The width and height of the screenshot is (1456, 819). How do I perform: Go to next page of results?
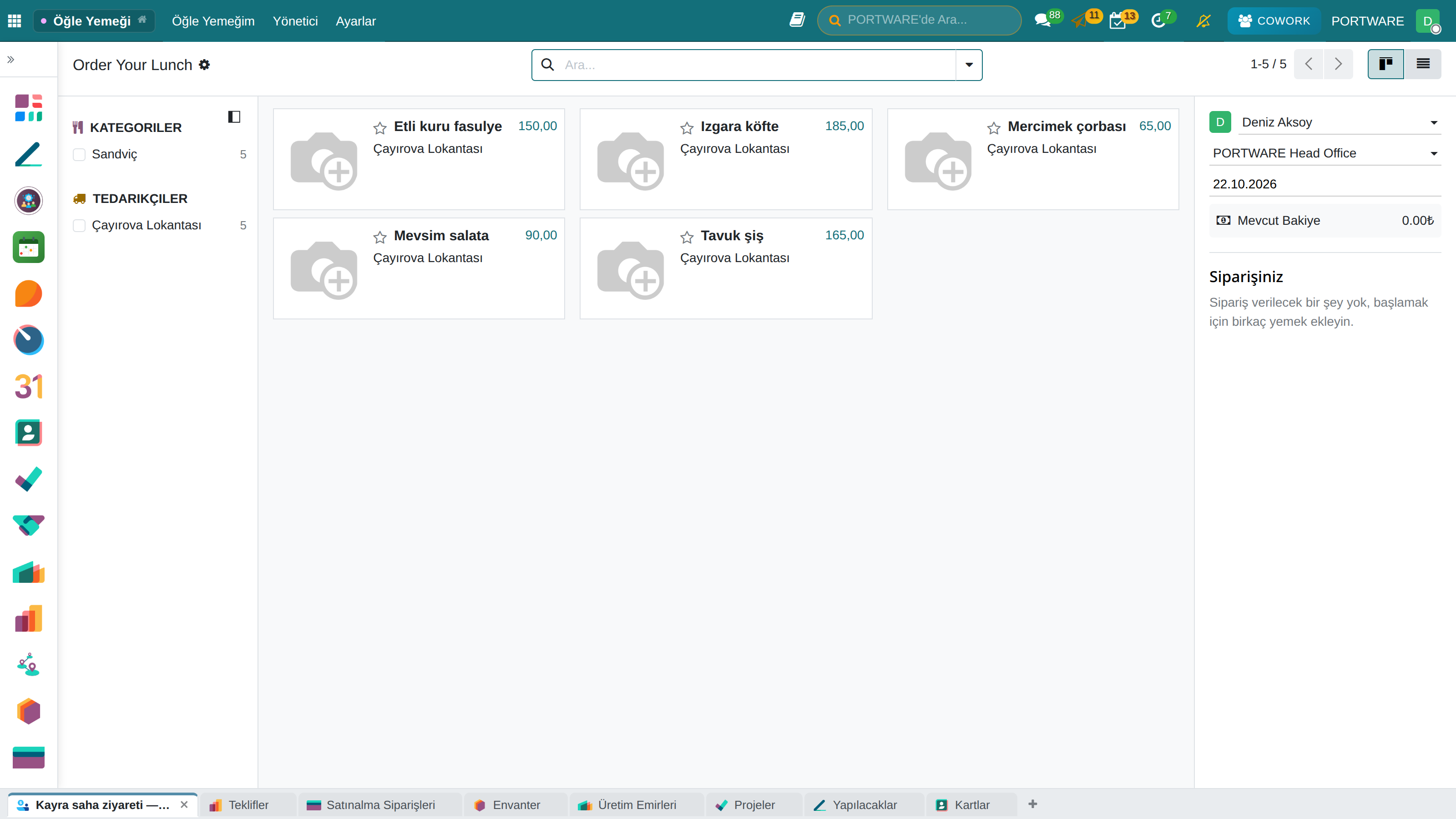pyautogui.click(x=1338, y=64)
